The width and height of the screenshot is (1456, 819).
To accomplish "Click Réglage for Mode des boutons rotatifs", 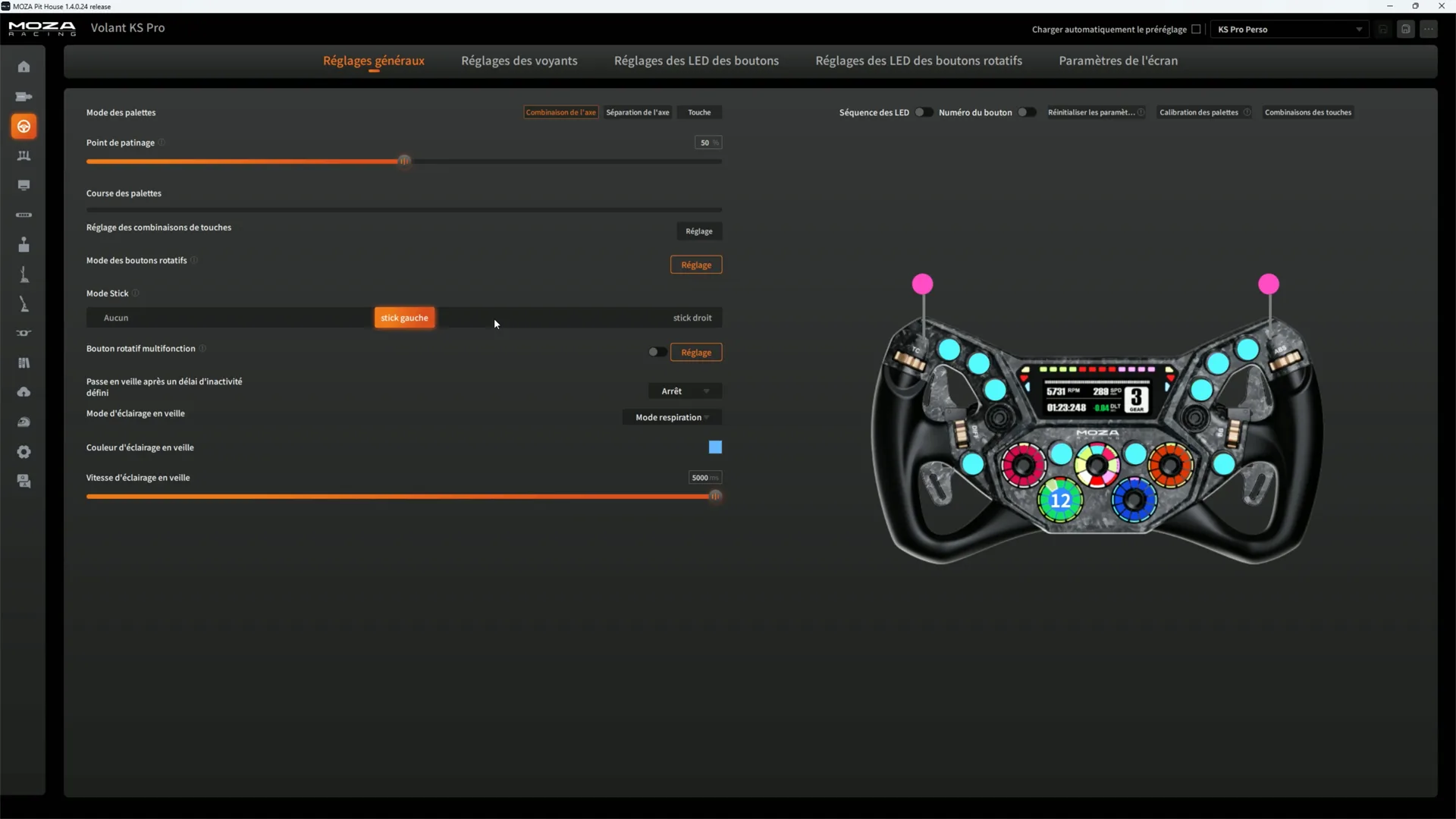I will (696, 265).
